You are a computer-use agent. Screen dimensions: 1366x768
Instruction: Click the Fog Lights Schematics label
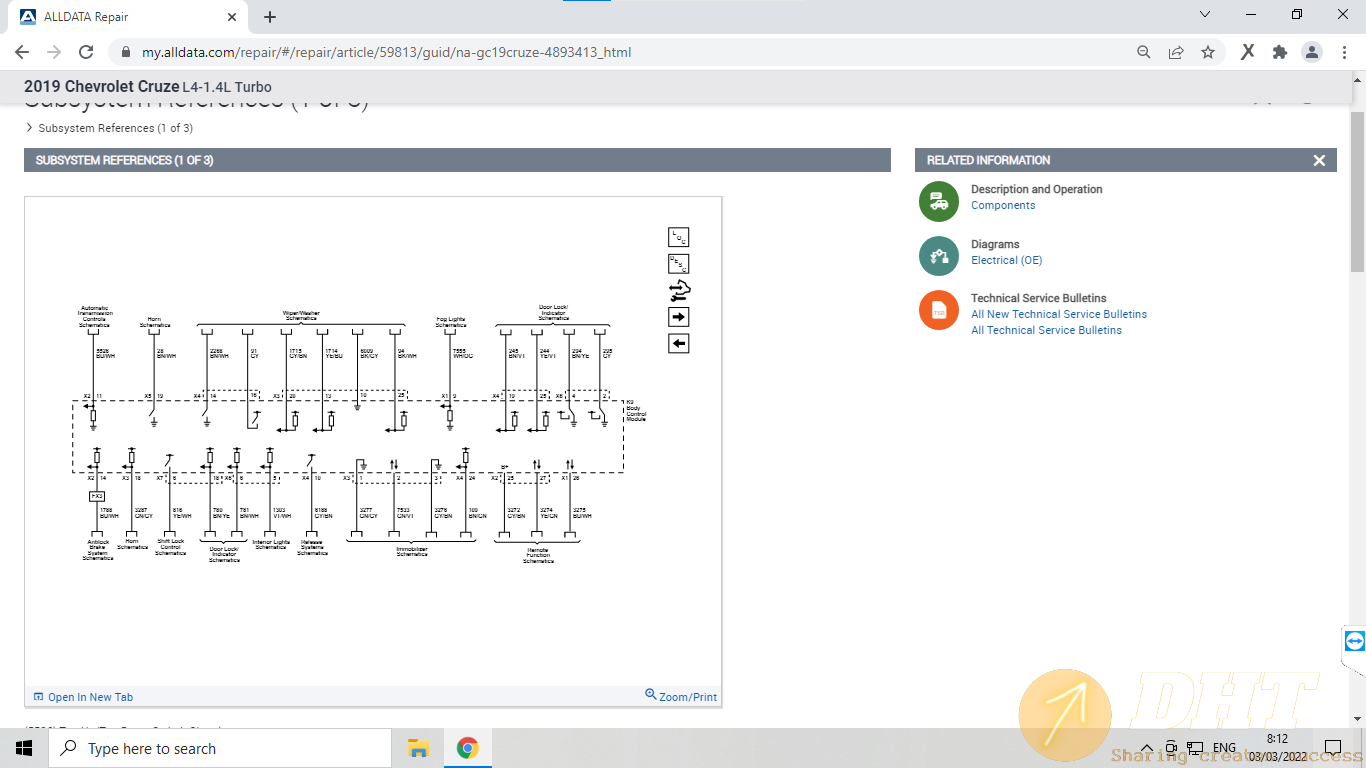451,322
